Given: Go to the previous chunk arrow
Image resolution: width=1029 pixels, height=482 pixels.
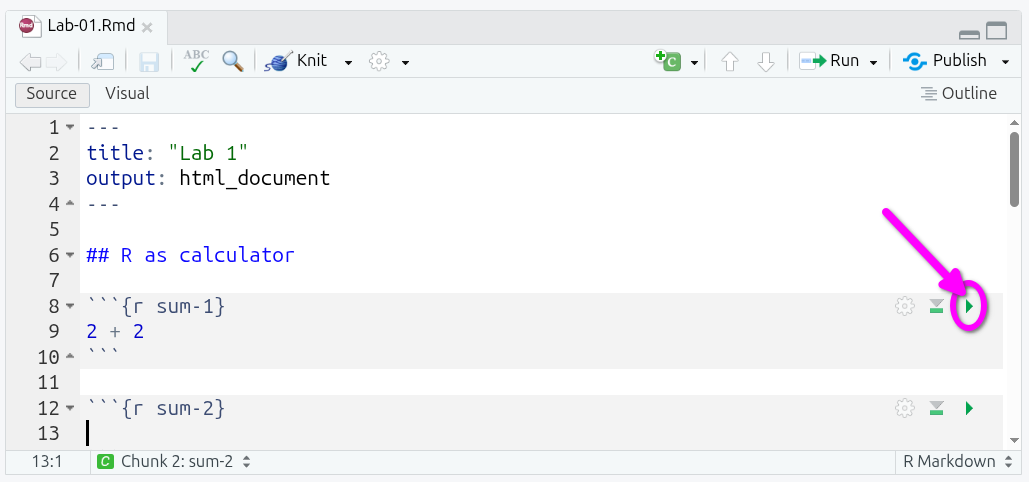Looking at the screenshot, I should point(729,62).
